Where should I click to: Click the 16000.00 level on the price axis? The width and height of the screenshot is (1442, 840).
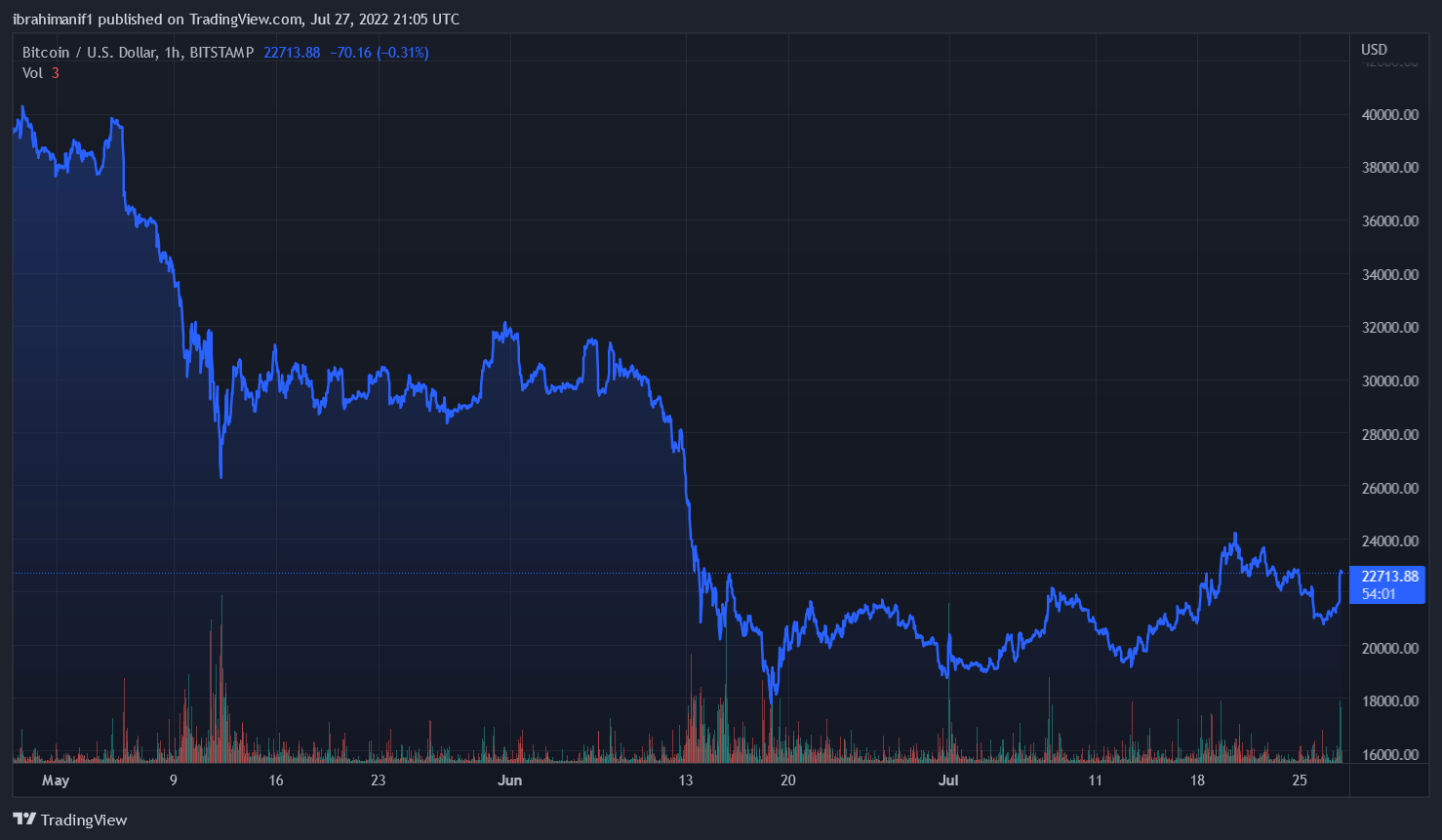point(1389,755)
